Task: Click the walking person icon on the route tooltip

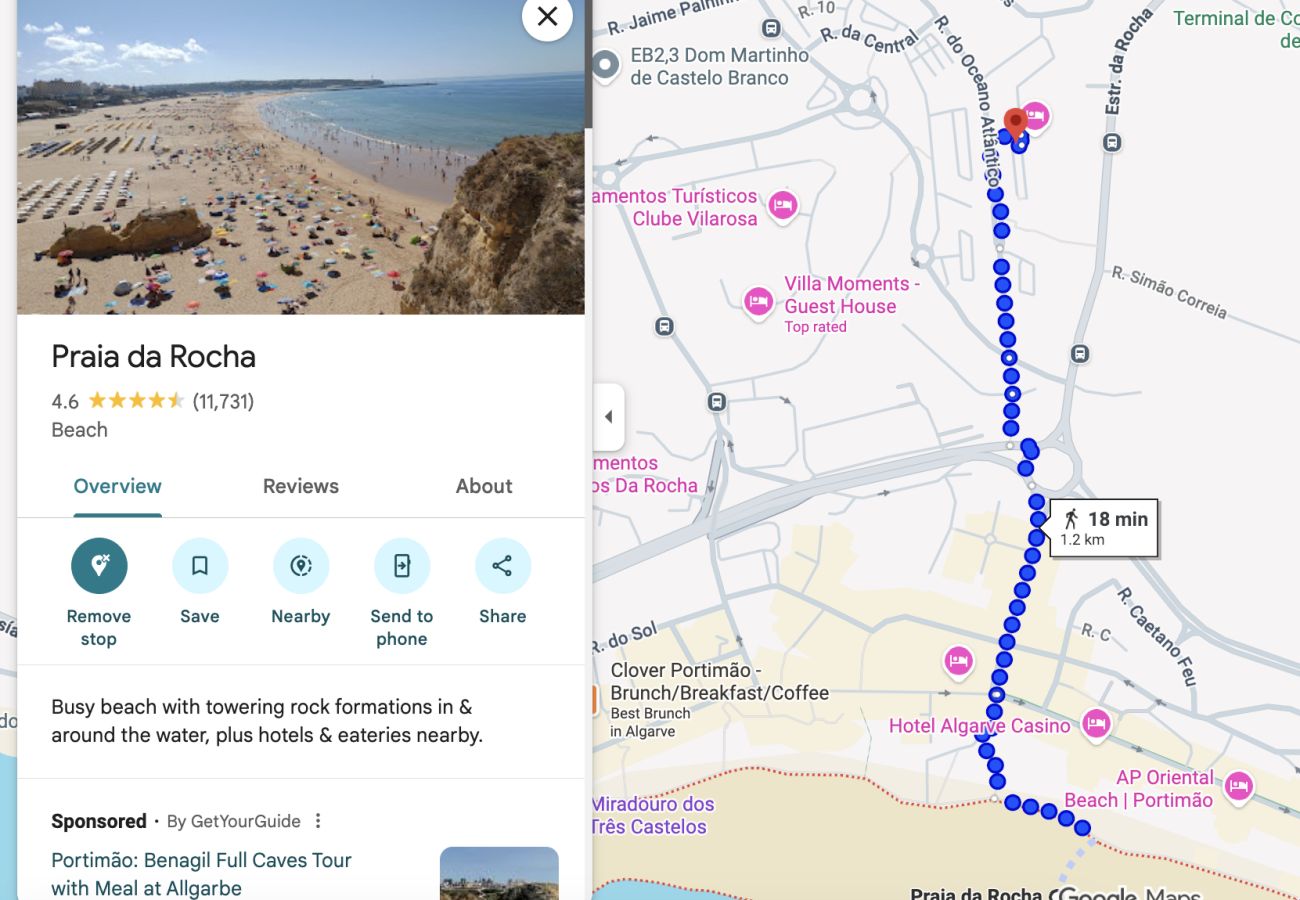Action: click(x=1072, y=518)
